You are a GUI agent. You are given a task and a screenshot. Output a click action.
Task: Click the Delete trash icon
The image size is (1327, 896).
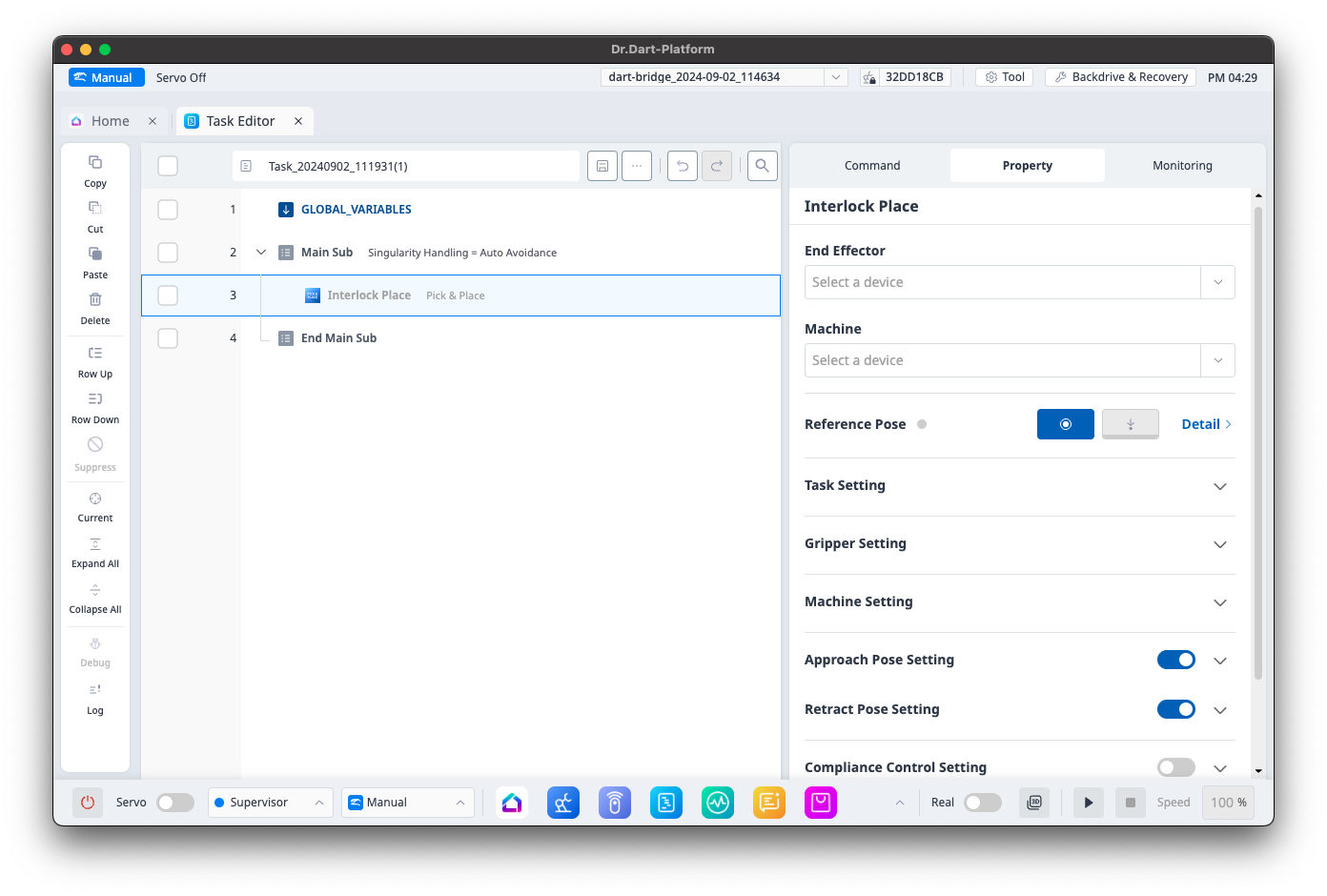[x=95, y=299]
